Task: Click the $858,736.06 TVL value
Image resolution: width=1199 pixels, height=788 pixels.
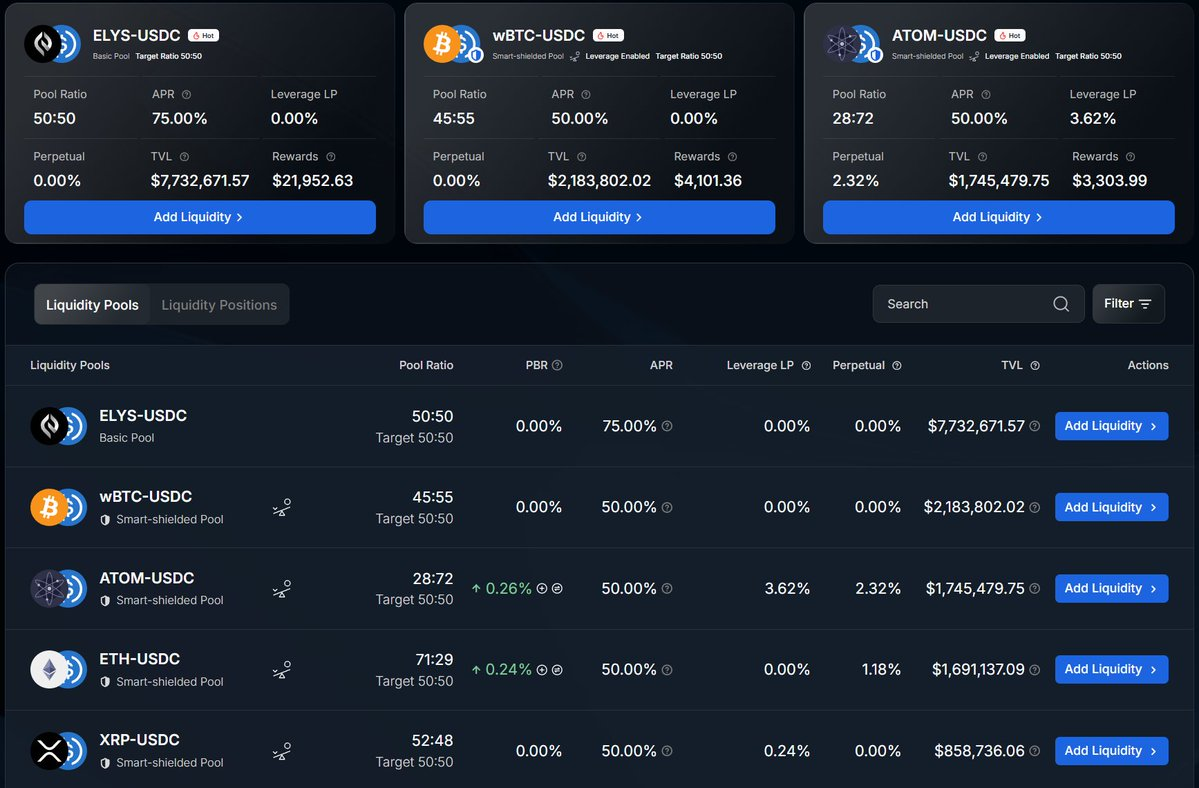Action: pos(980,751)
